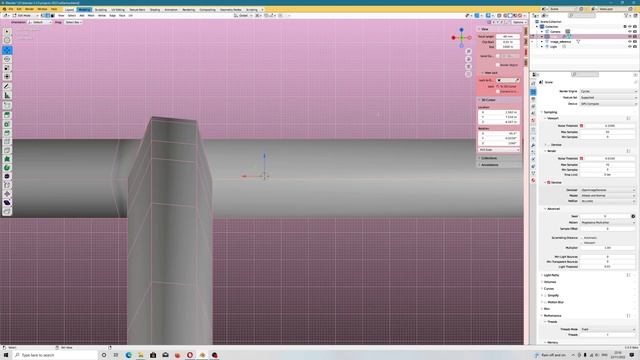Expand the Camera item in outliner
Image resolution: width=640 pixels, height=360 pixels.
[542, 31]
